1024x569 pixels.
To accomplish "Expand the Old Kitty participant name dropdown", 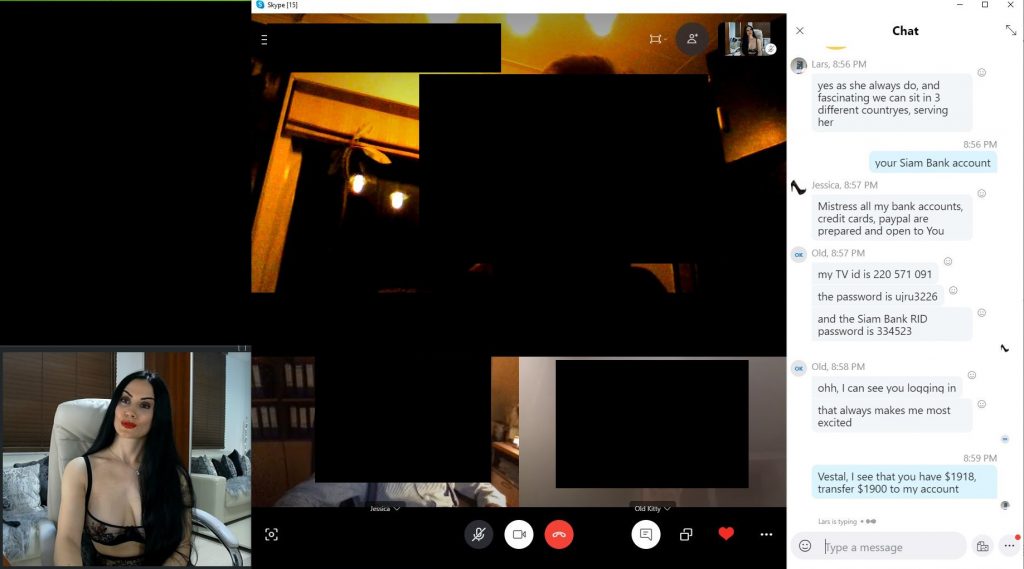I will (652, 508).
